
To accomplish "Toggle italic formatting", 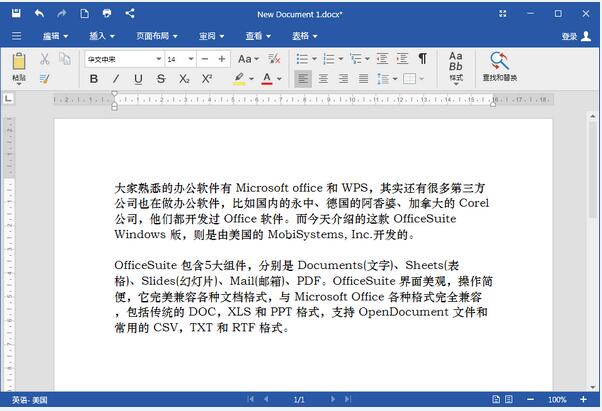I will pos(116,79).
